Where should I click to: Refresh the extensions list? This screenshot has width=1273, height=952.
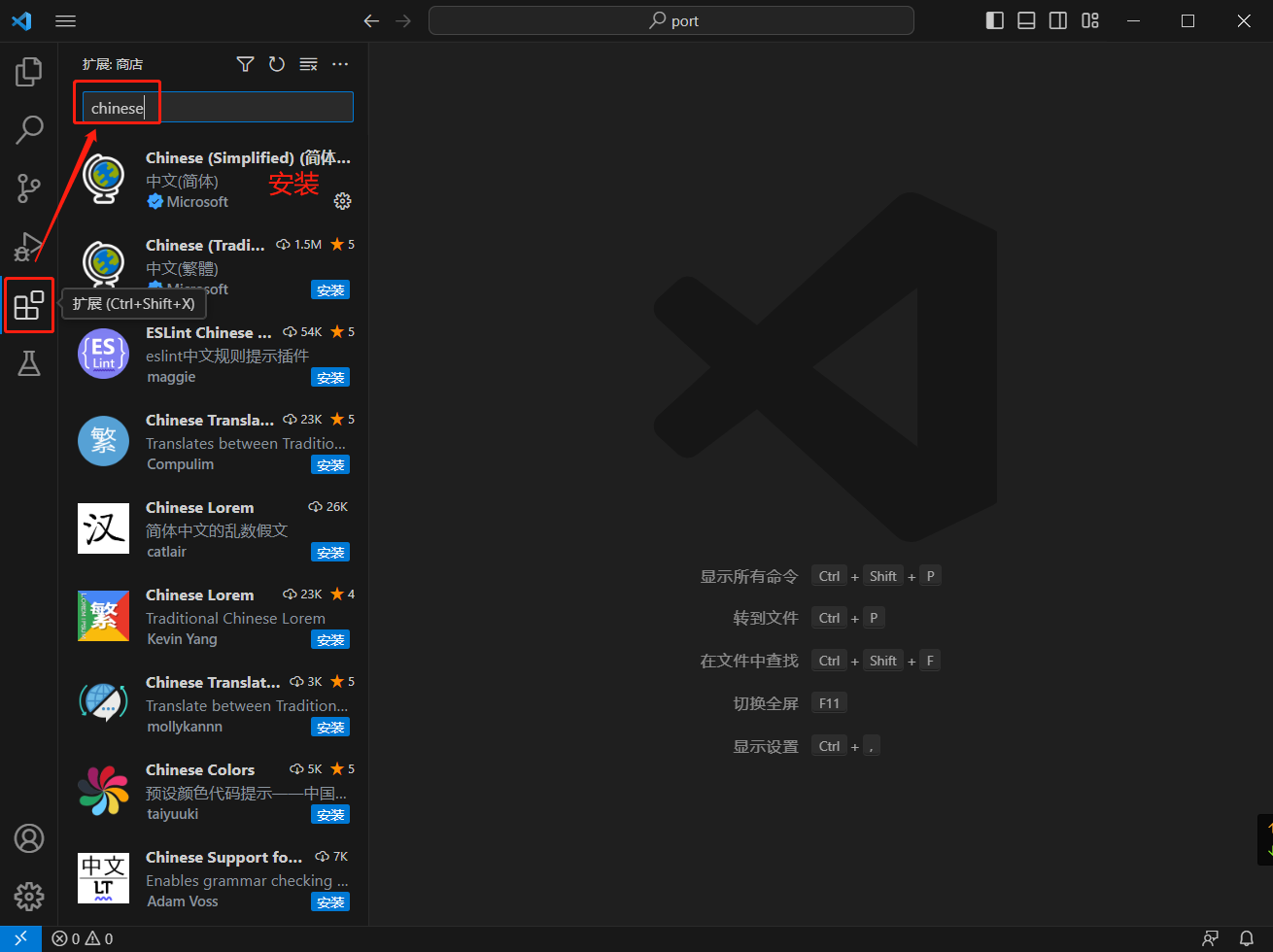[277, 64]
